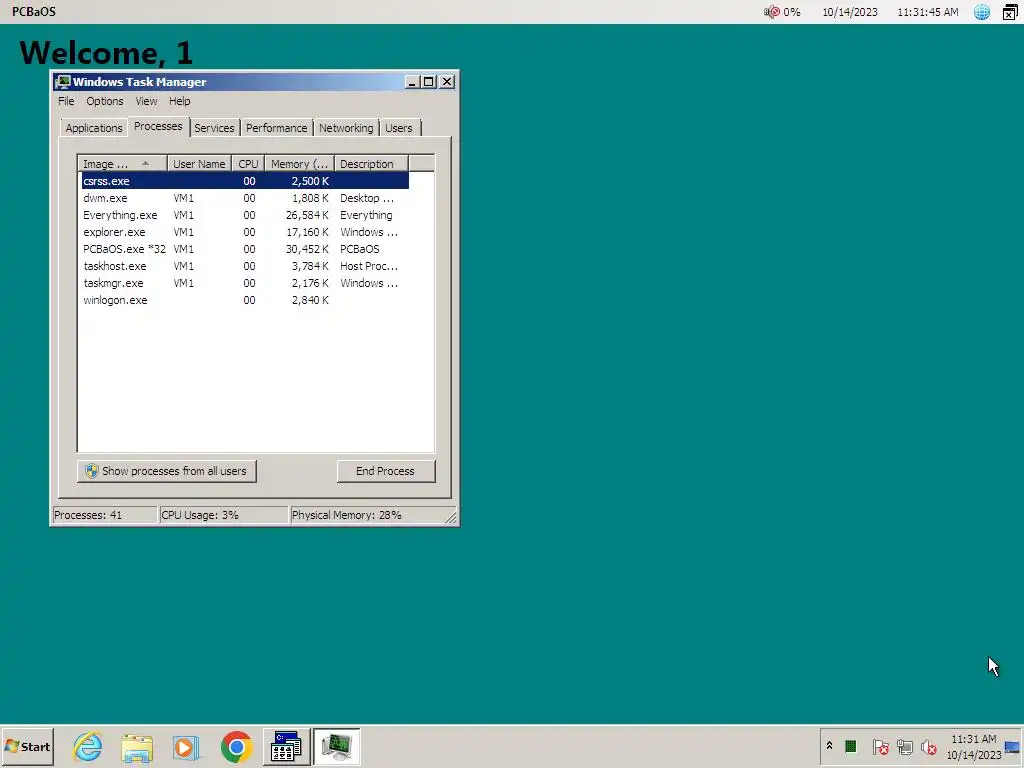
Task: Click the 26,584 K memory value
Action: [x=307, y=215]
